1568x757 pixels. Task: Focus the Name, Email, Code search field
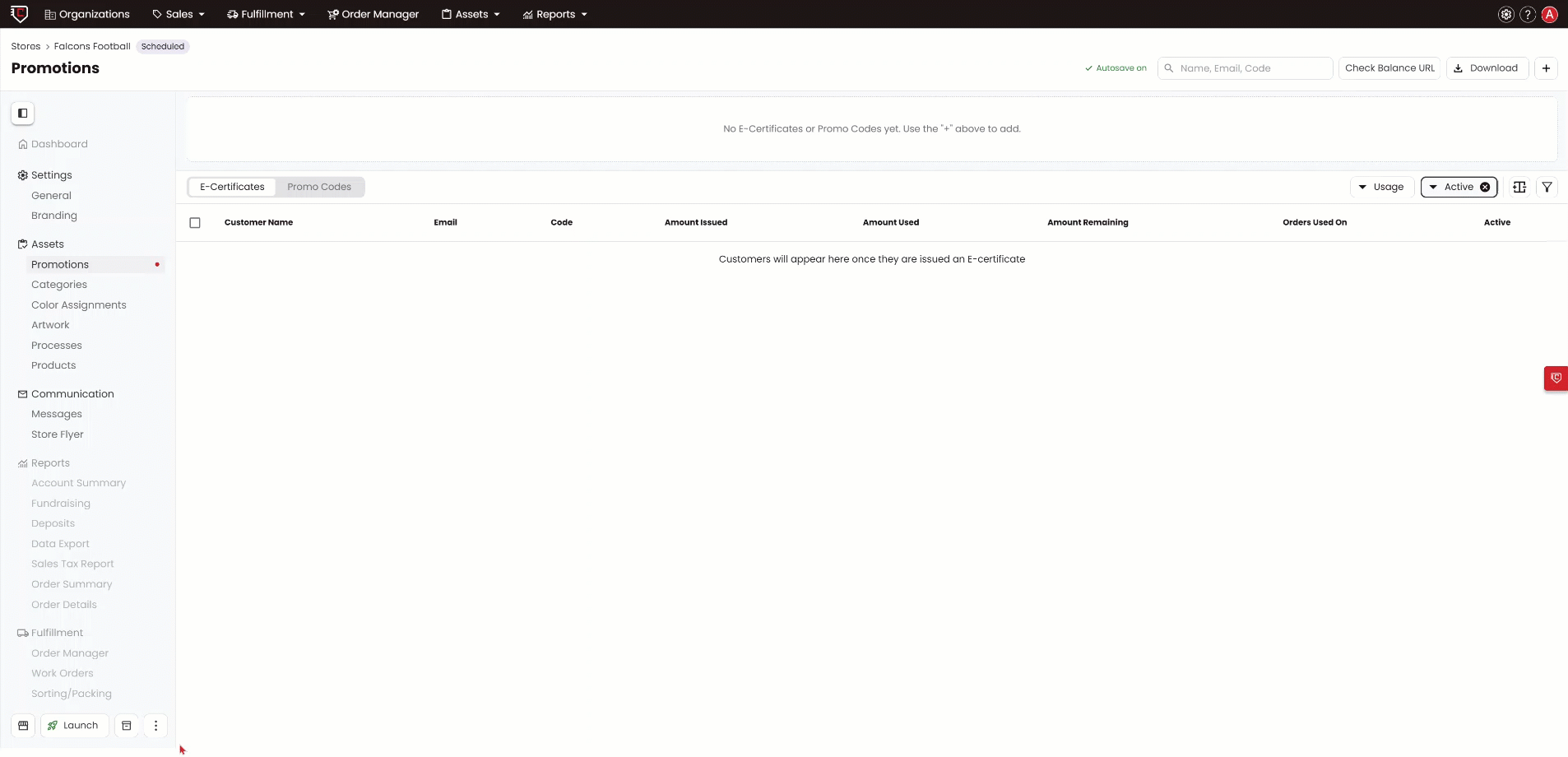(1246, 68)
